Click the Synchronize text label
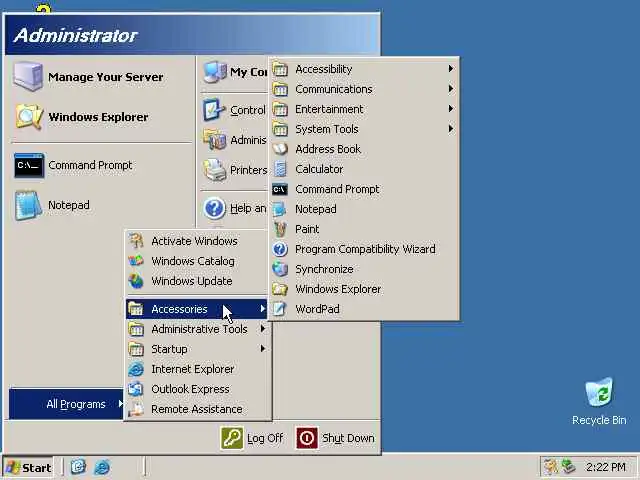Viewport: 640px width, 480px height. (x=324, y=269)
